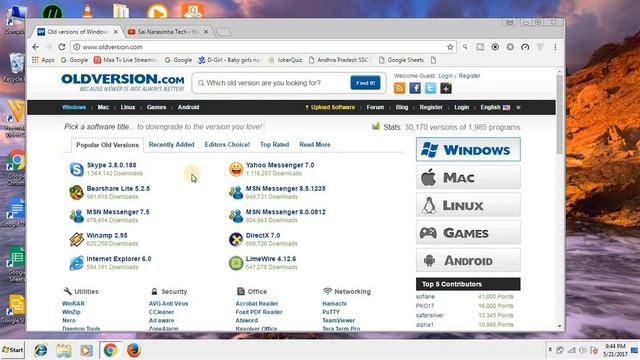Open Chrome three-dot menu
Viewport: 640px width, 360px height.
pyautogui.click(x=555, y=47)
